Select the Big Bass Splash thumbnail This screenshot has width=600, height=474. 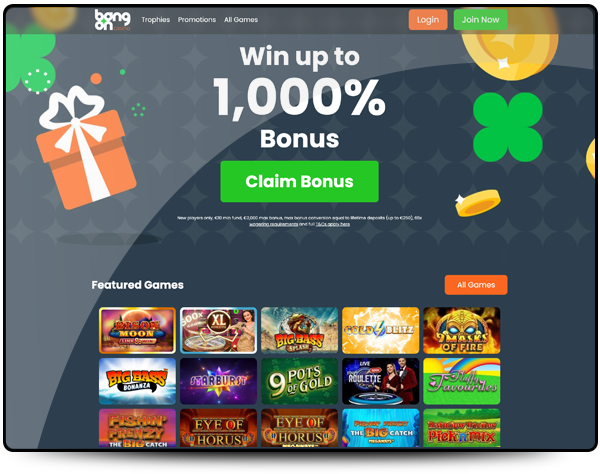click(x=300, y=330)
